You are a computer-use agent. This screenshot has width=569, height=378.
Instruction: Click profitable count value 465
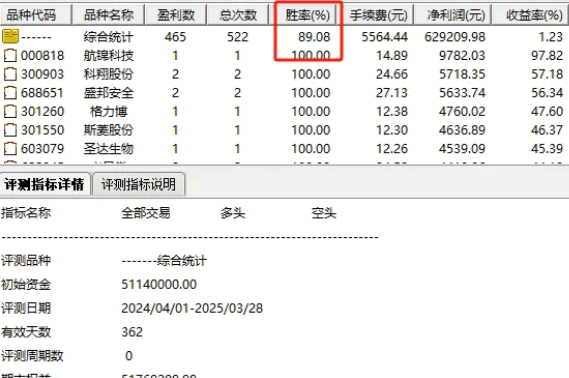(x=175, y=37)
